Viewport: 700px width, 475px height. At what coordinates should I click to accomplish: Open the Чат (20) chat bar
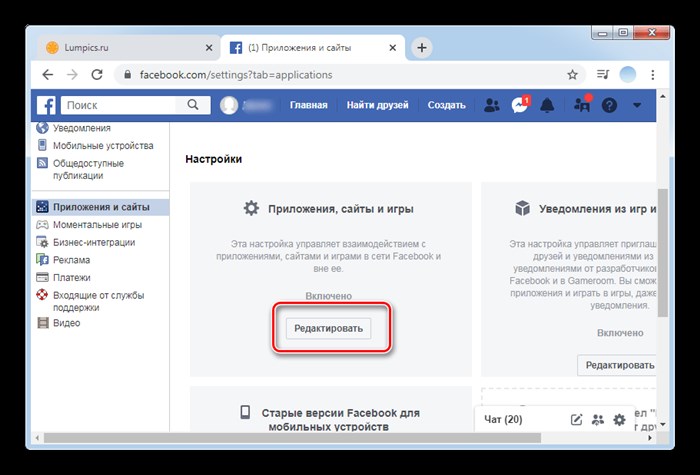click(x=503, y=419)
